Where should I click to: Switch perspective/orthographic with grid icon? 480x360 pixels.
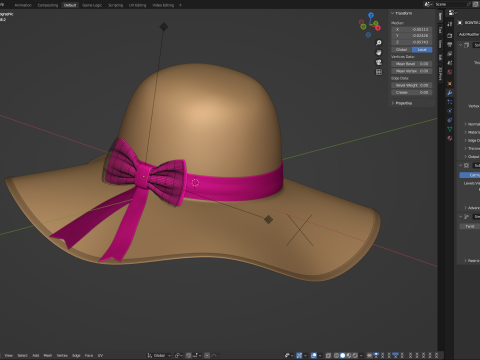click(x=379, y=72)
